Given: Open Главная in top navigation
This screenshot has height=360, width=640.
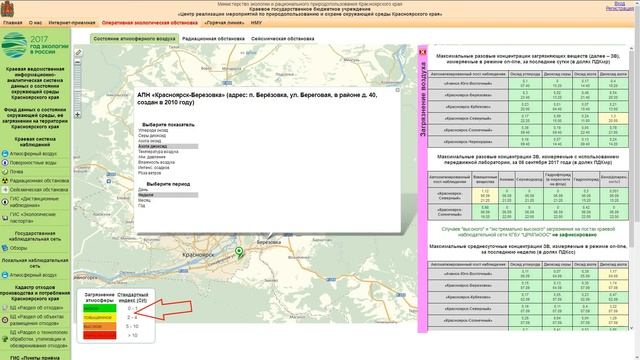Looking at the screenshot, I should click(13, 23).
